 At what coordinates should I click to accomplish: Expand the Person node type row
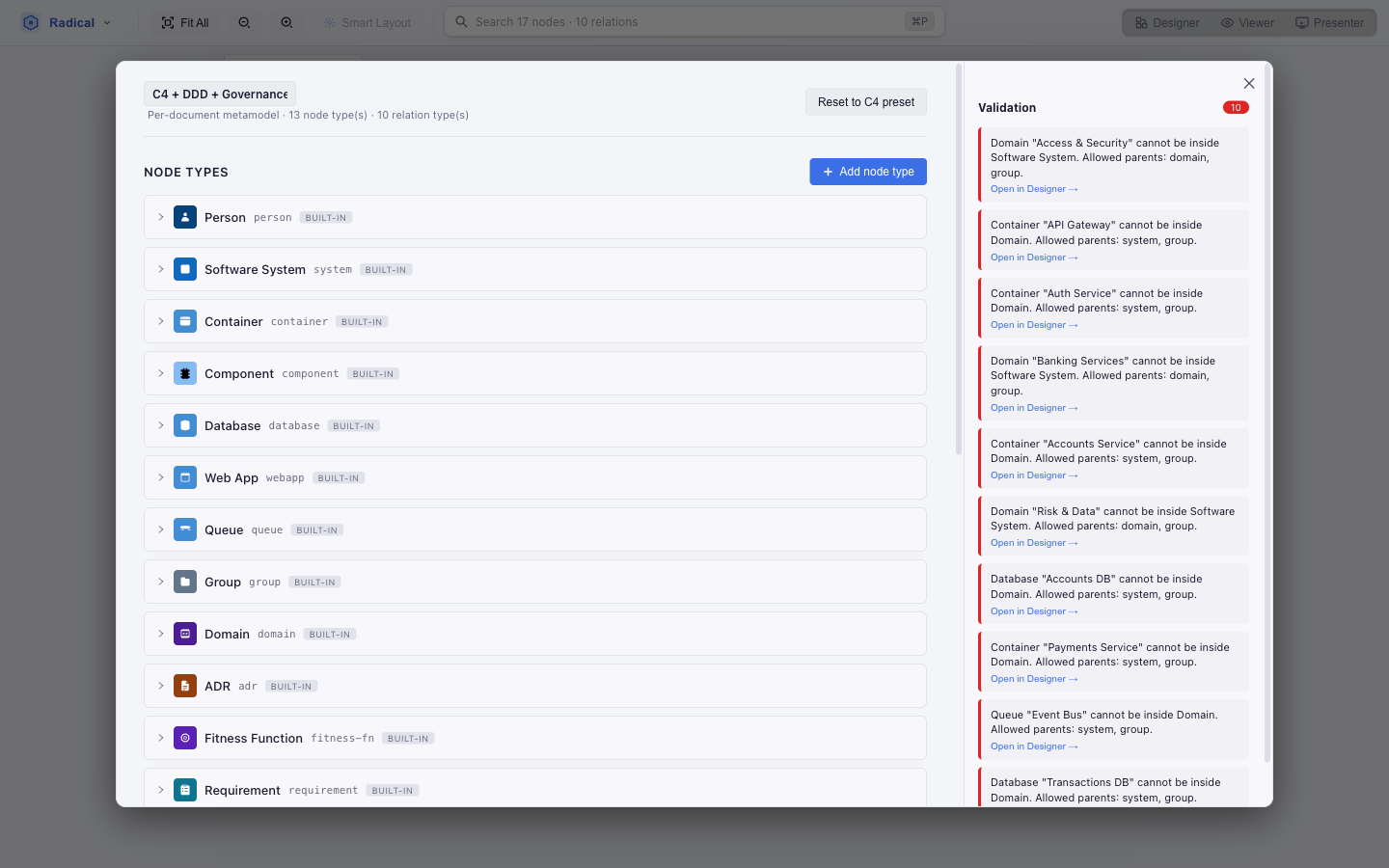click(x=161, y=217)
